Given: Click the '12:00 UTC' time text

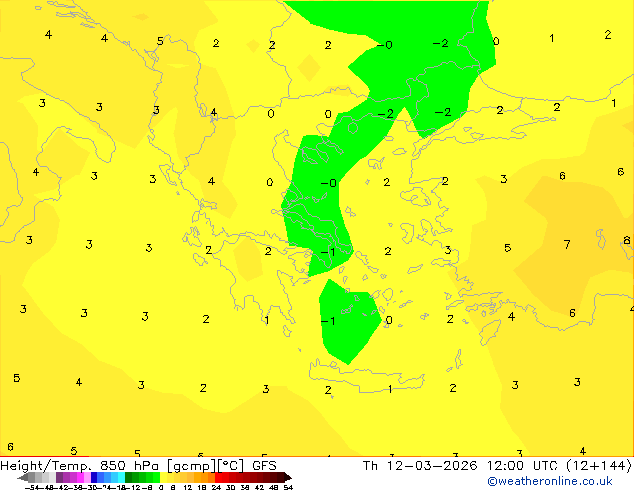Looking at the screenshot, I should (x=524, y=466).
